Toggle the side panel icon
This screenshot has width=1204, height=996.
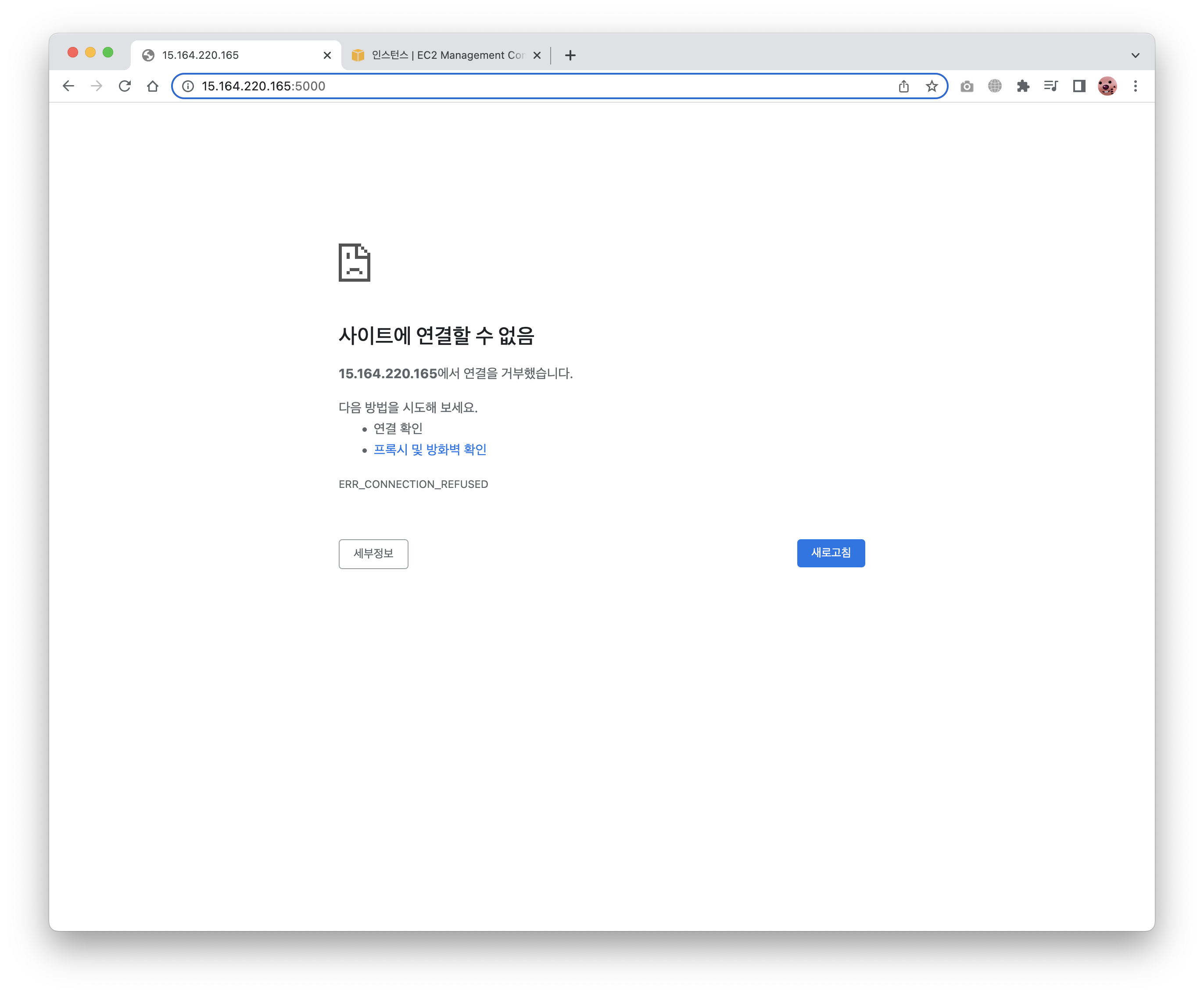1079,86
